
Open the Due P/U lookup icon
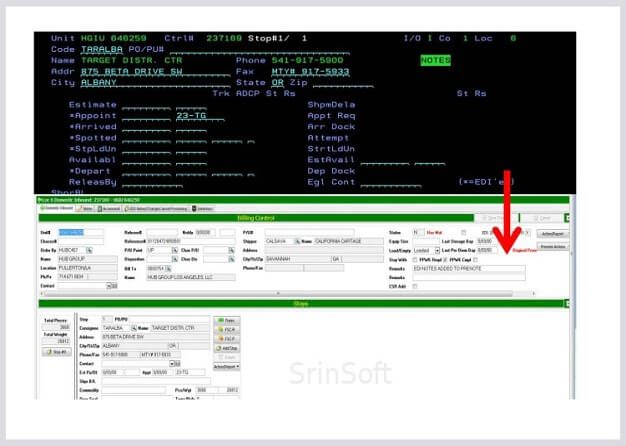pos(231,250)
